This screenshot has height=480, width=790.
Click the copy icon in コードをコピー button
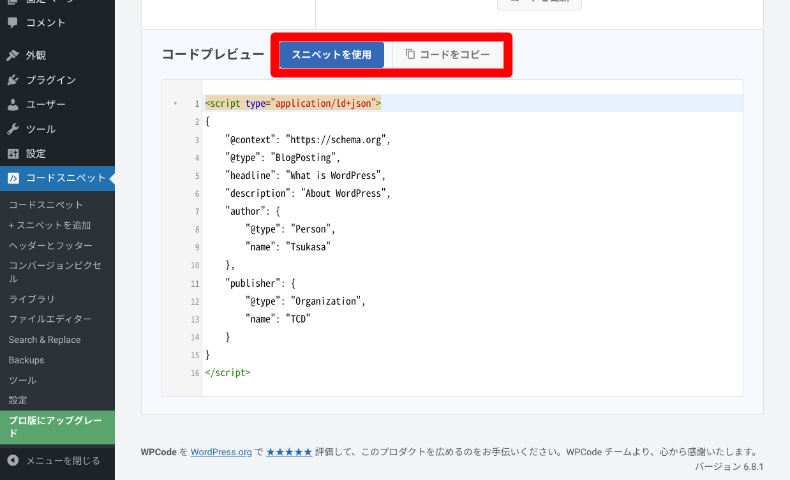coord(410,54)
